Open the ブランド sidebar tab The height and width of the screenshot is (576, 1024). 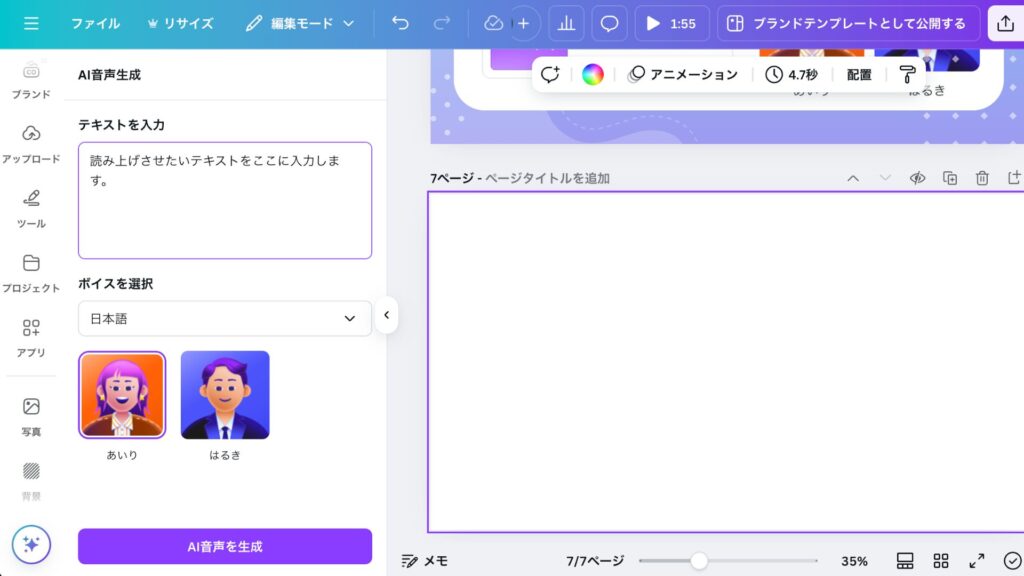point(31,80)
